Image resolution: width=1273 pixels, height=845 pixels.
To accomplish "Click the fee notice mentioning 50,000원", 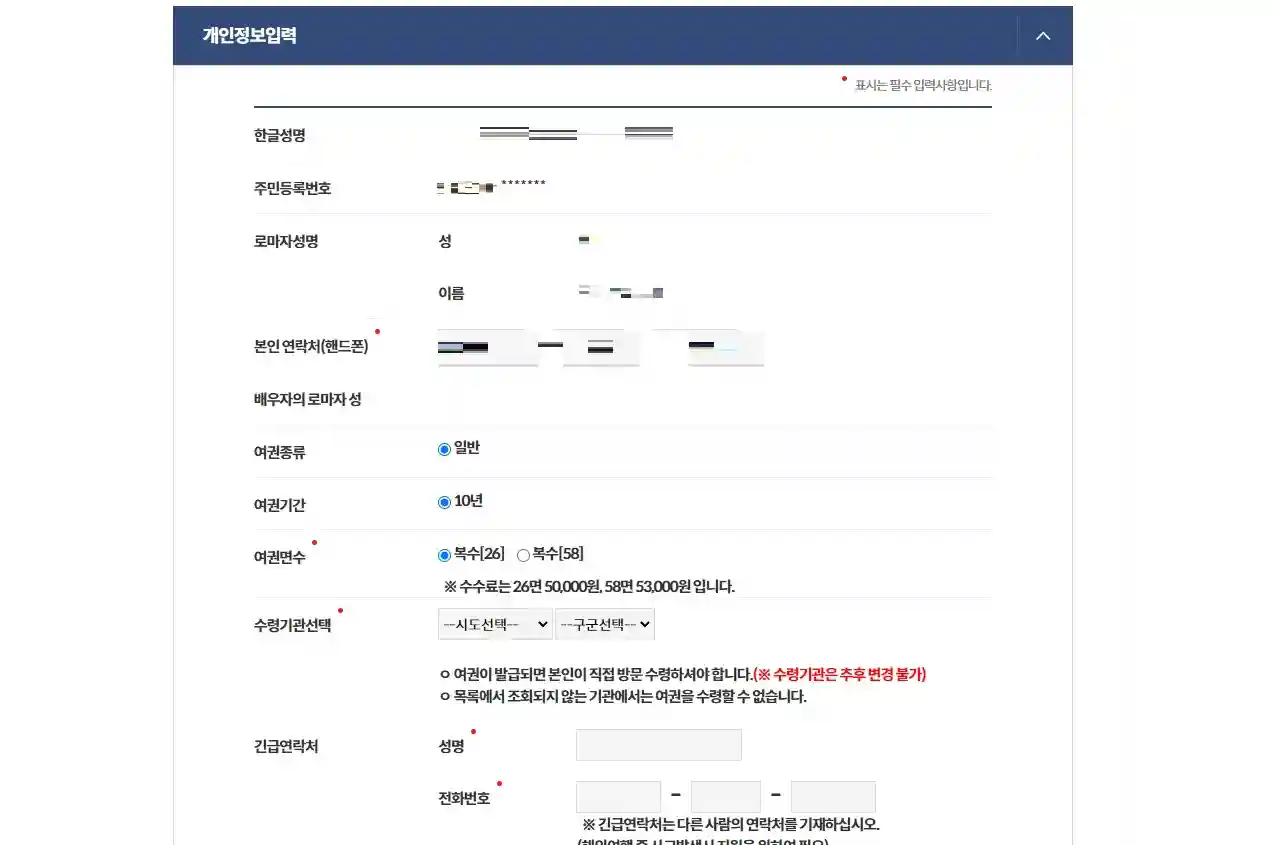I will coord(589,586).
